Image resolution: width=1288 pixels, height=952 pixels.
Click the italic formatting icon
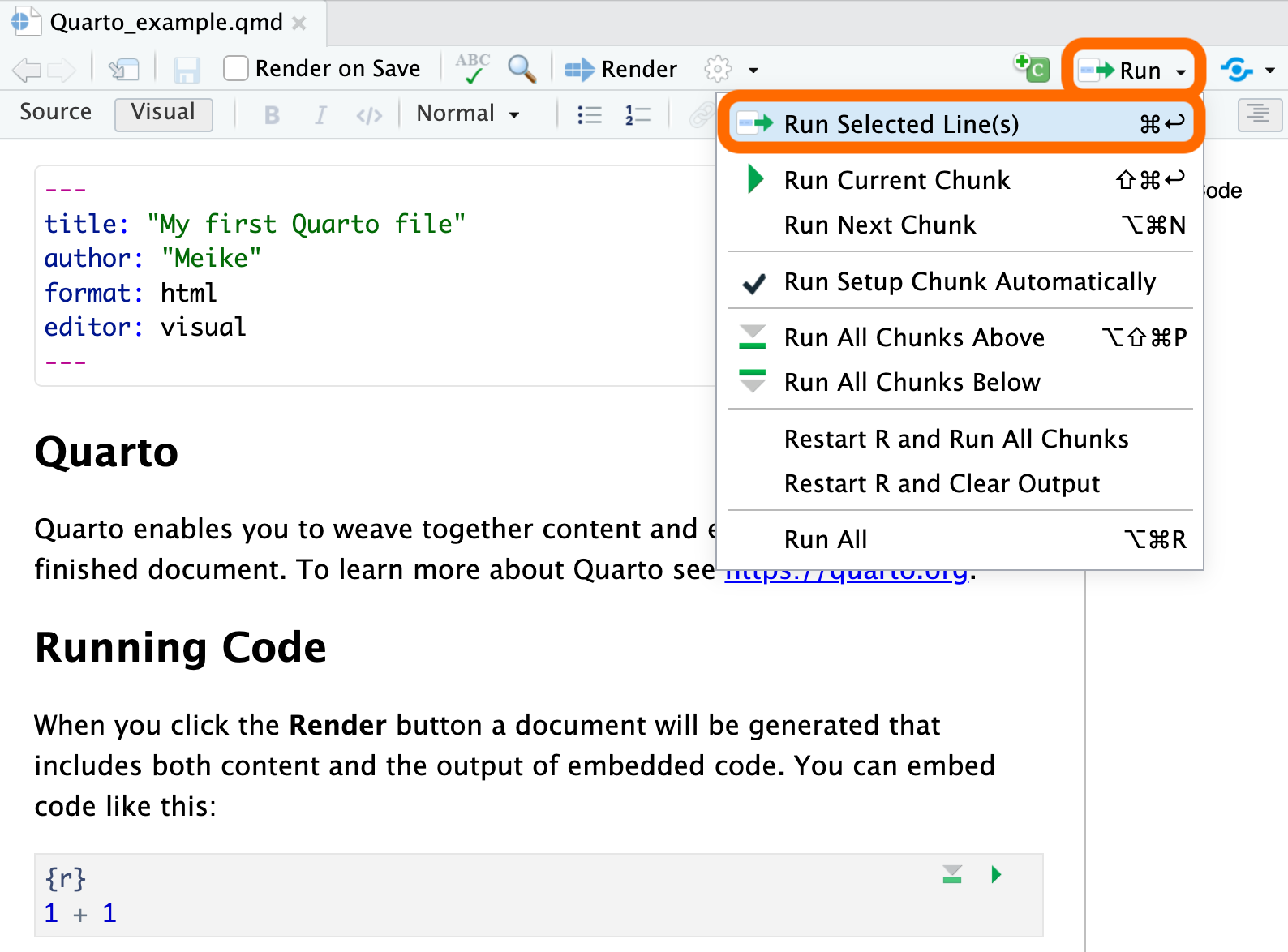[x=320, y=115]
